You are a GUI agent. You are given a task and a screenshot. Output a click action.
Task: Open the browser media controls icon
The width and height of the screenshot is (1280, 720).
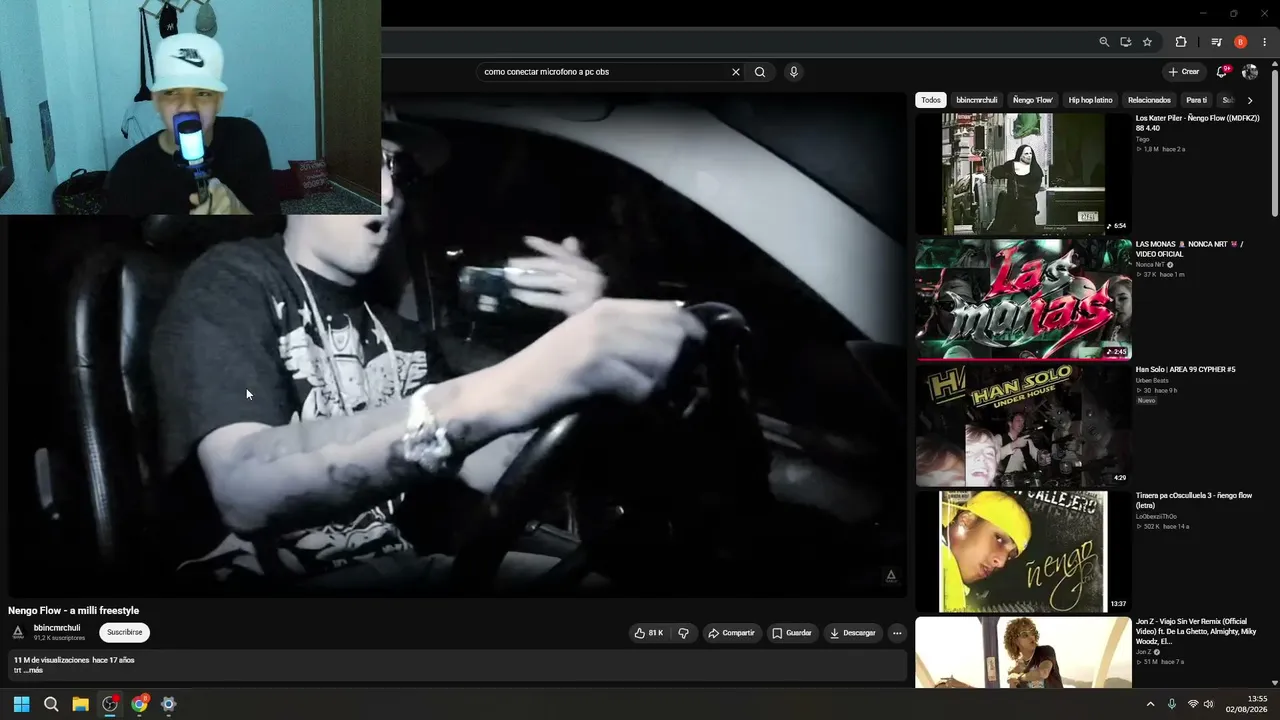(1216, 42)
